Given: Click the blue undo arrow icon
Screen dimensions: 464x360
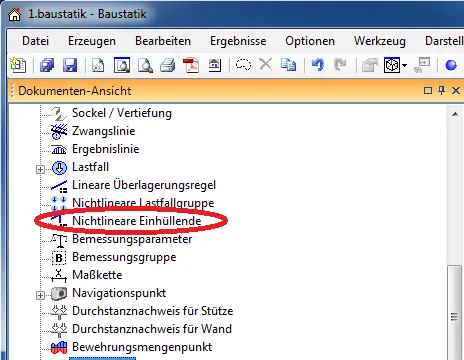Looking at the screenshot, I should click(318, 65).
